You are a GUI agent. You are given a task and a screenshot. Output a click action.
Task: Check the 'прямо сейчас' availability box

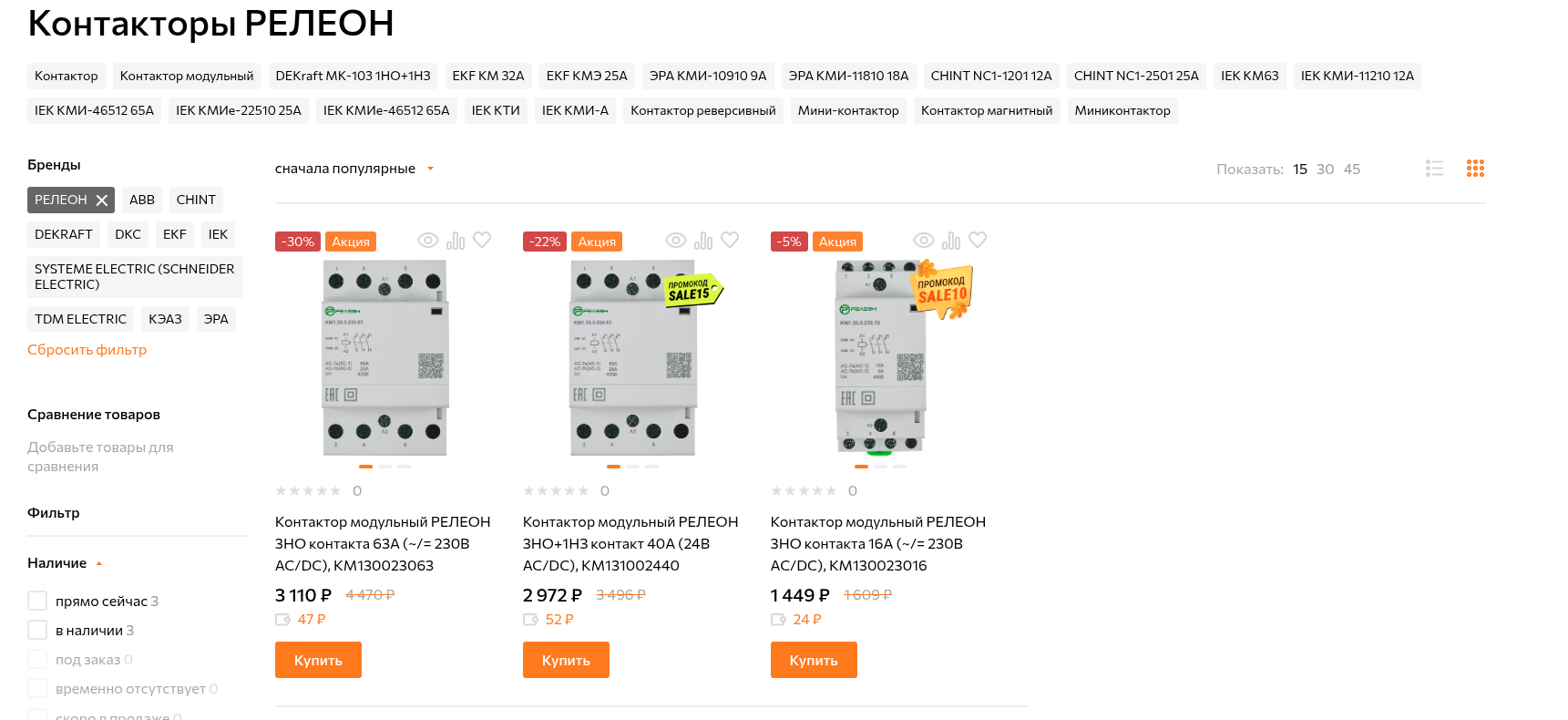(x=37, y=601)
